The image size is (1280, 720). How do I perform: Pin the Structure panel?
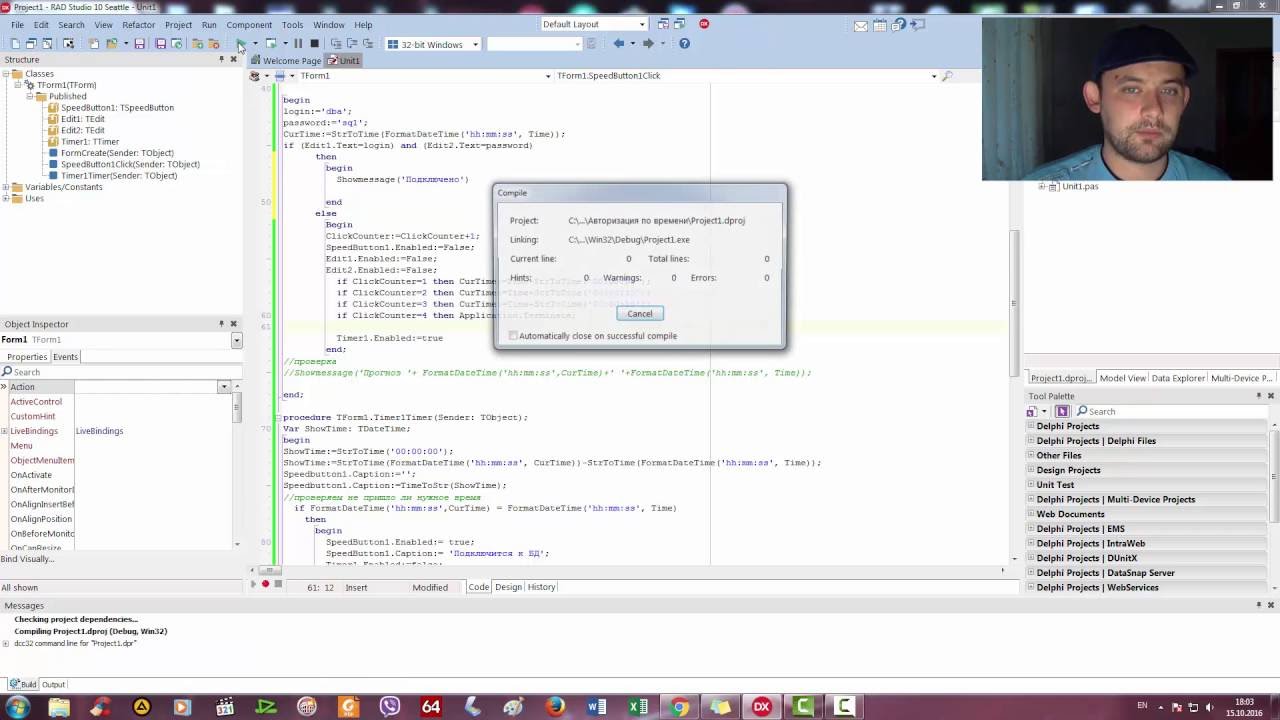221,59
